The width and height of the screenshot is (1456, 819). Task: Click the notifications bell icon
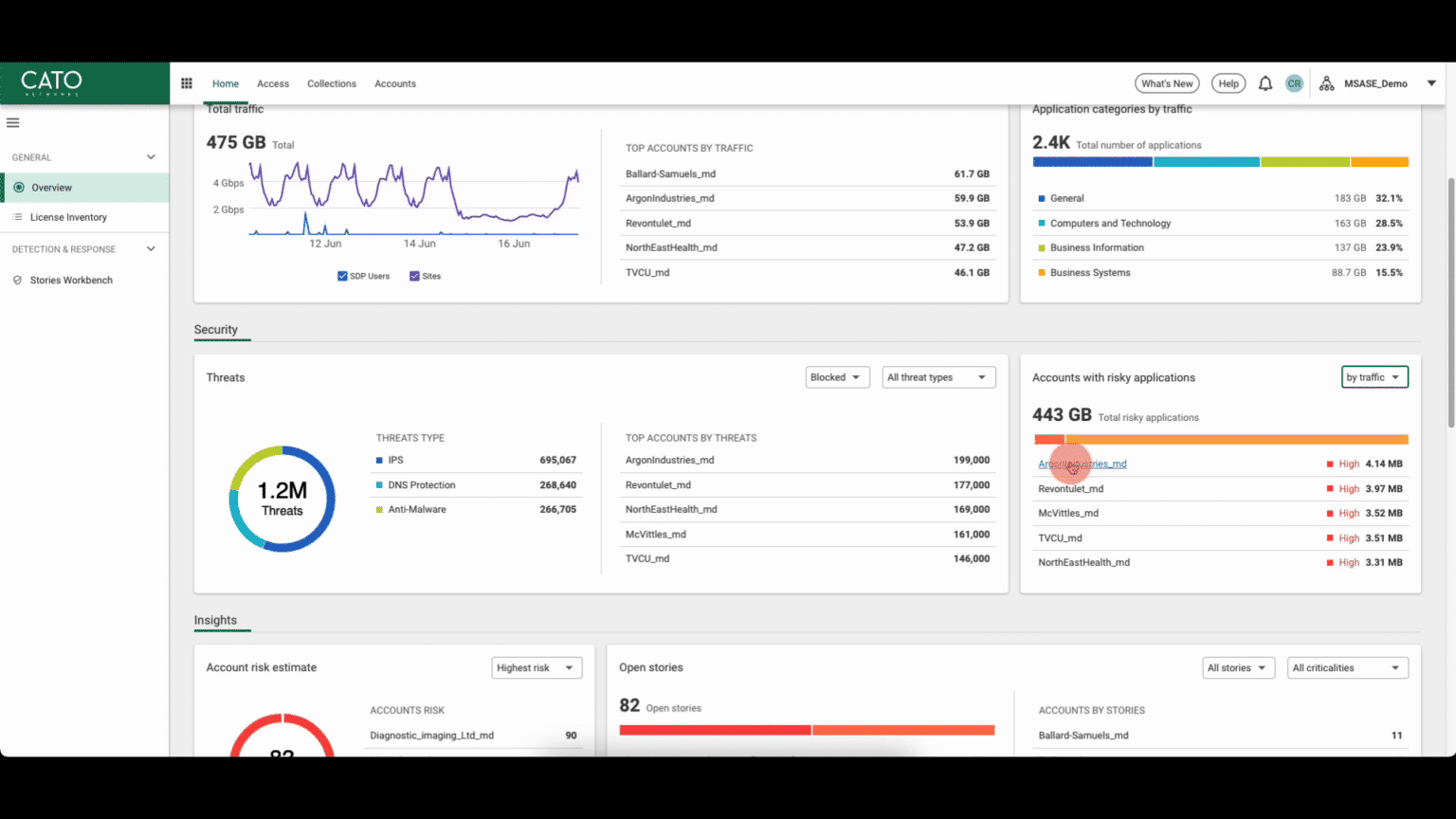coord(1265,83)
